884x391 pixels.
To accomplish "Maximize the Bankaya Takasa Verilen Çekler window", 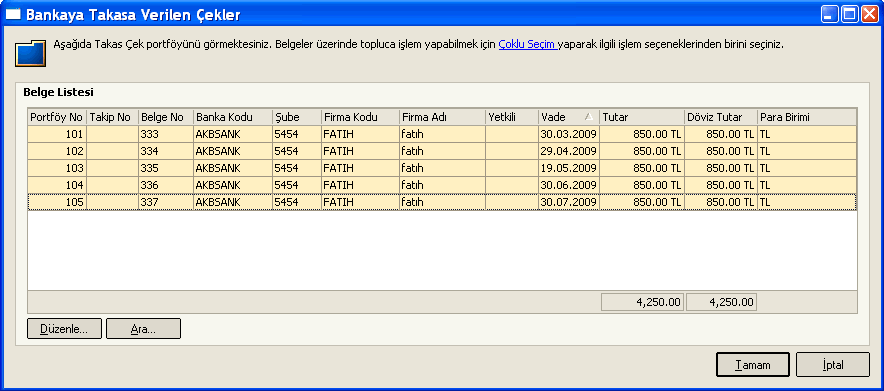I will pyautogui.click(x=849, y=15).
